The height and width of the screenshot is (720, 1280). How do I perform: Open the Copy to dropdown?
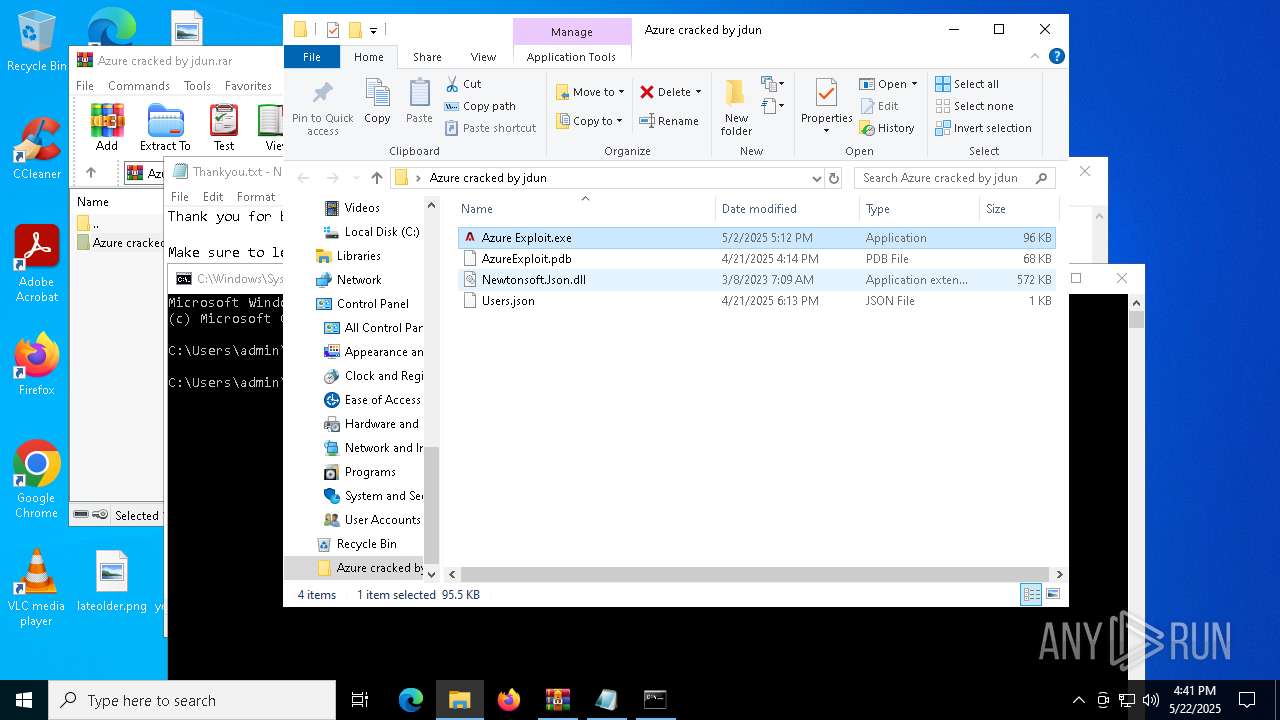[x=589, y=121]
